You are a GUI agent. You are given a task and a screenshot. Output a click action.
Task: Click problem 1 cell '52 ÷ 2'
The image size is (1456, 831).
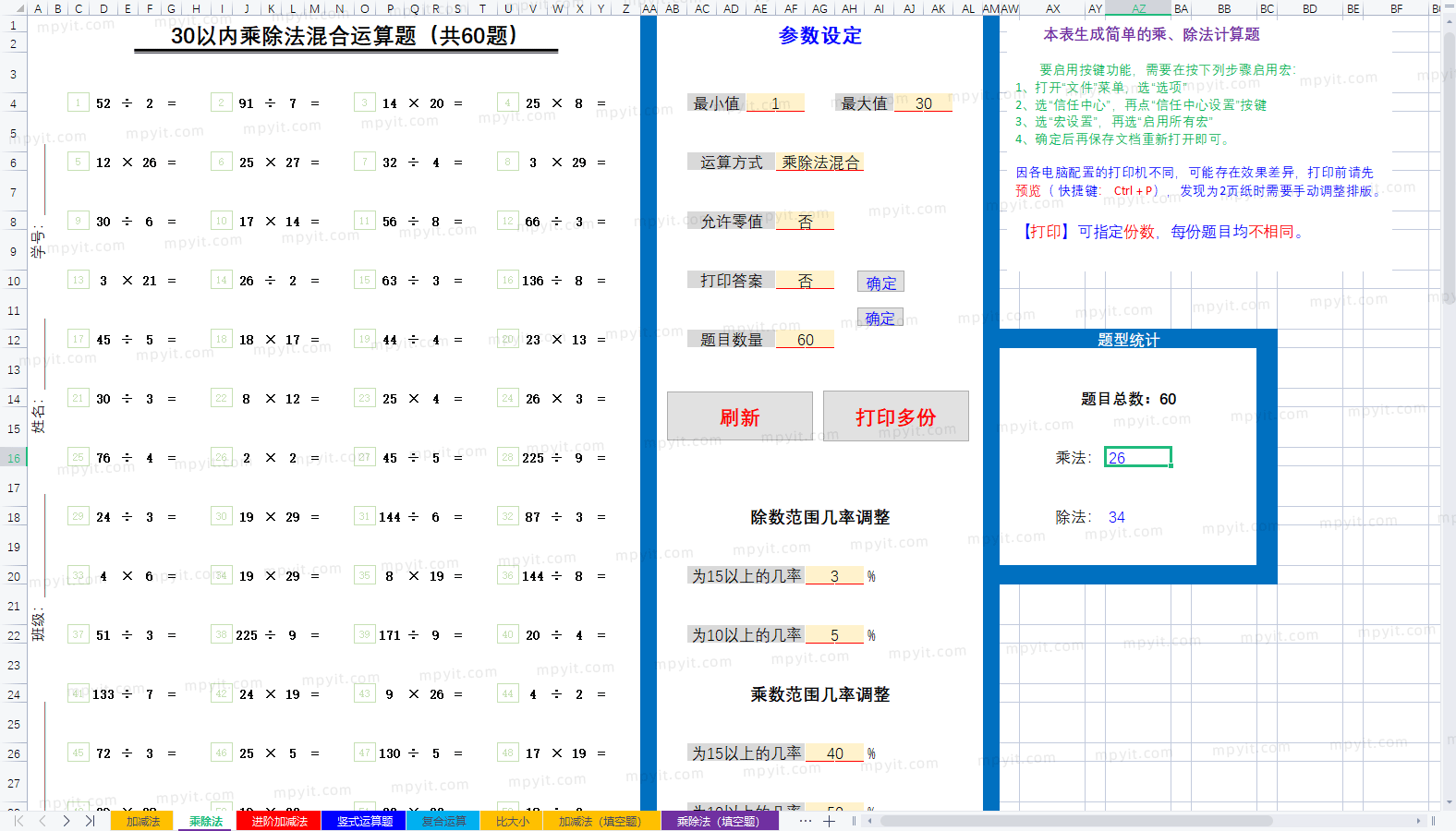pyautogui.click(x=127, y=103)
